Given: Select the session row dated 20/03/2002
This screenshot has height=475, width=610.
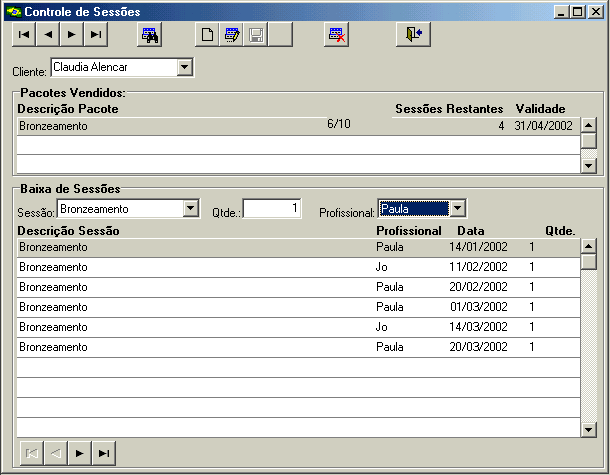Looking at the screenshot, I should click(298, 347).
